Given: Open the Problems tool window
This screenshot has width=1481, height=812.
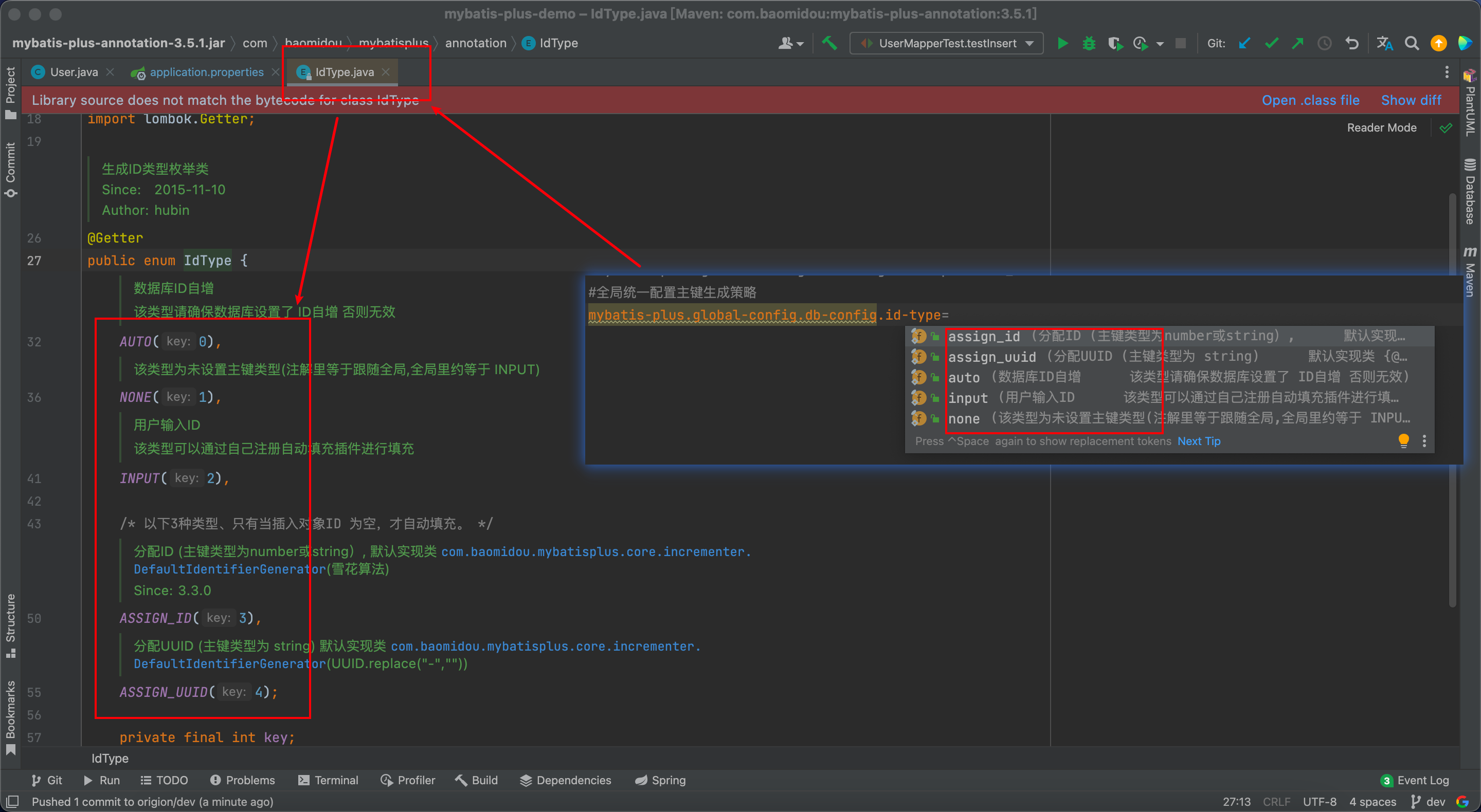Looking at the screenshot, I should [243, 780].
